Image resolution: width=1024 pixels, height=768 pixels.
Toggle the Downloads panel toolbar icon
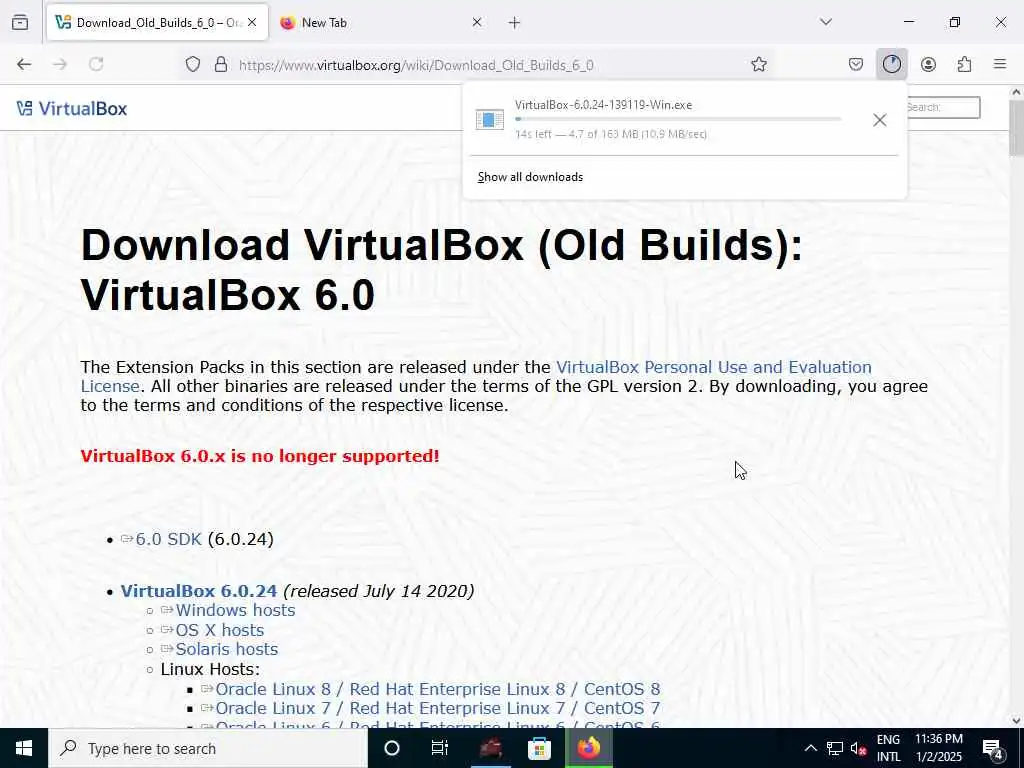[891, 64]
